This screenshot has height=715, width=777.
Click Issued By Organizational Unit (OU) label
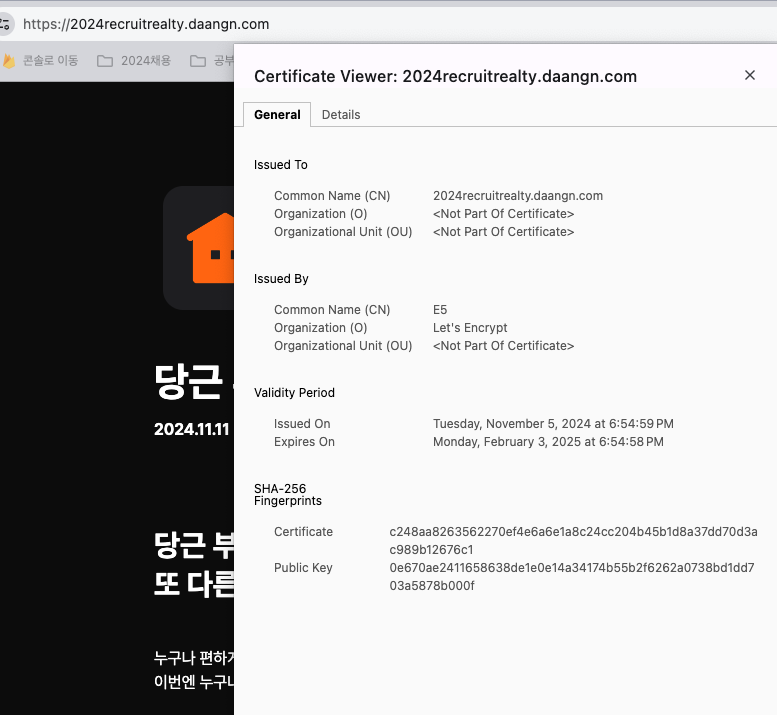tap(343, 345)
